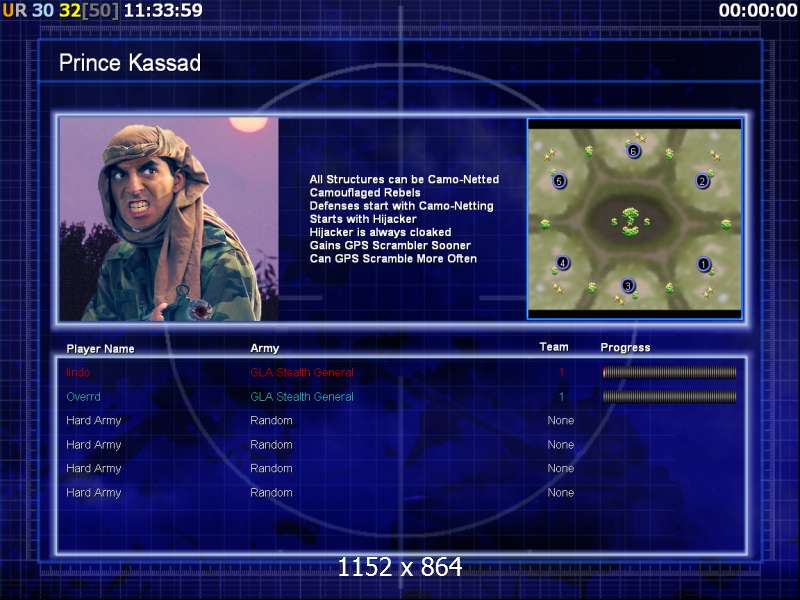The height and width of the screenshot is (600, 800).
Task: Click the 'Starts with Hijacker' line
Action: click(x=363, y=219)
